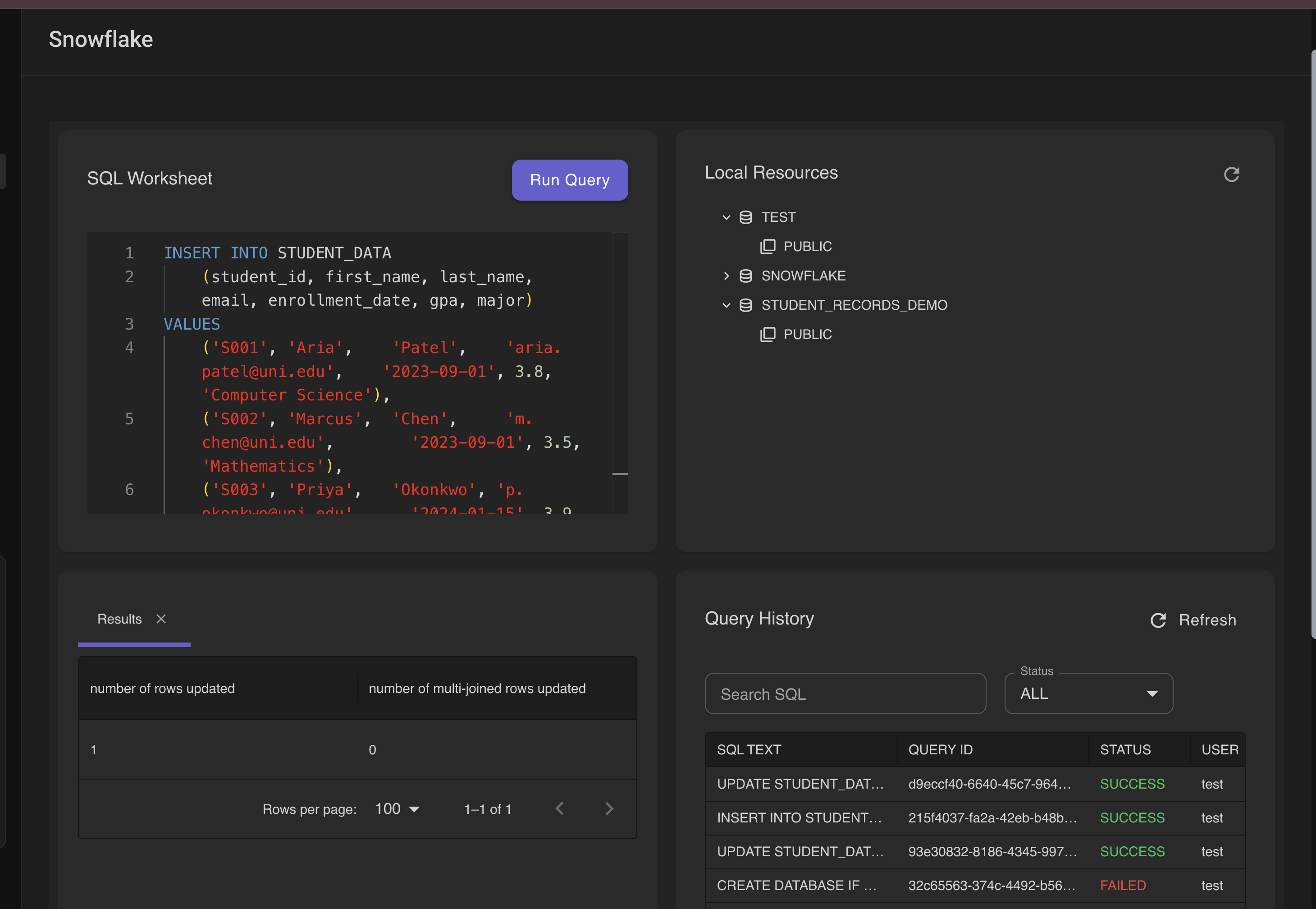1316x909 pixels.
Task: Click query ID 215f4037-fa2a-42eb-b48b…
Action: 992,818
